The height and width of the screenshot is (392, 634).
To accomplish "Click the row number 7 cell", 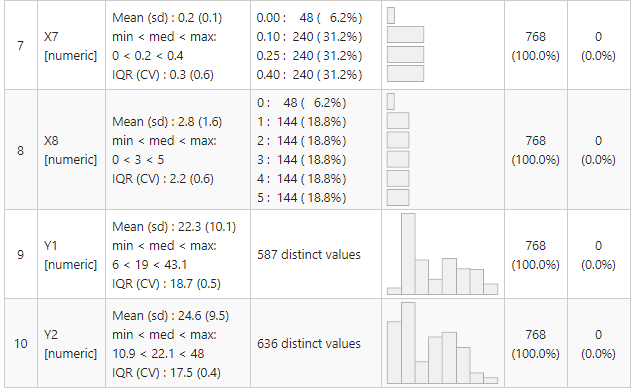I will (x=21, y=45).
